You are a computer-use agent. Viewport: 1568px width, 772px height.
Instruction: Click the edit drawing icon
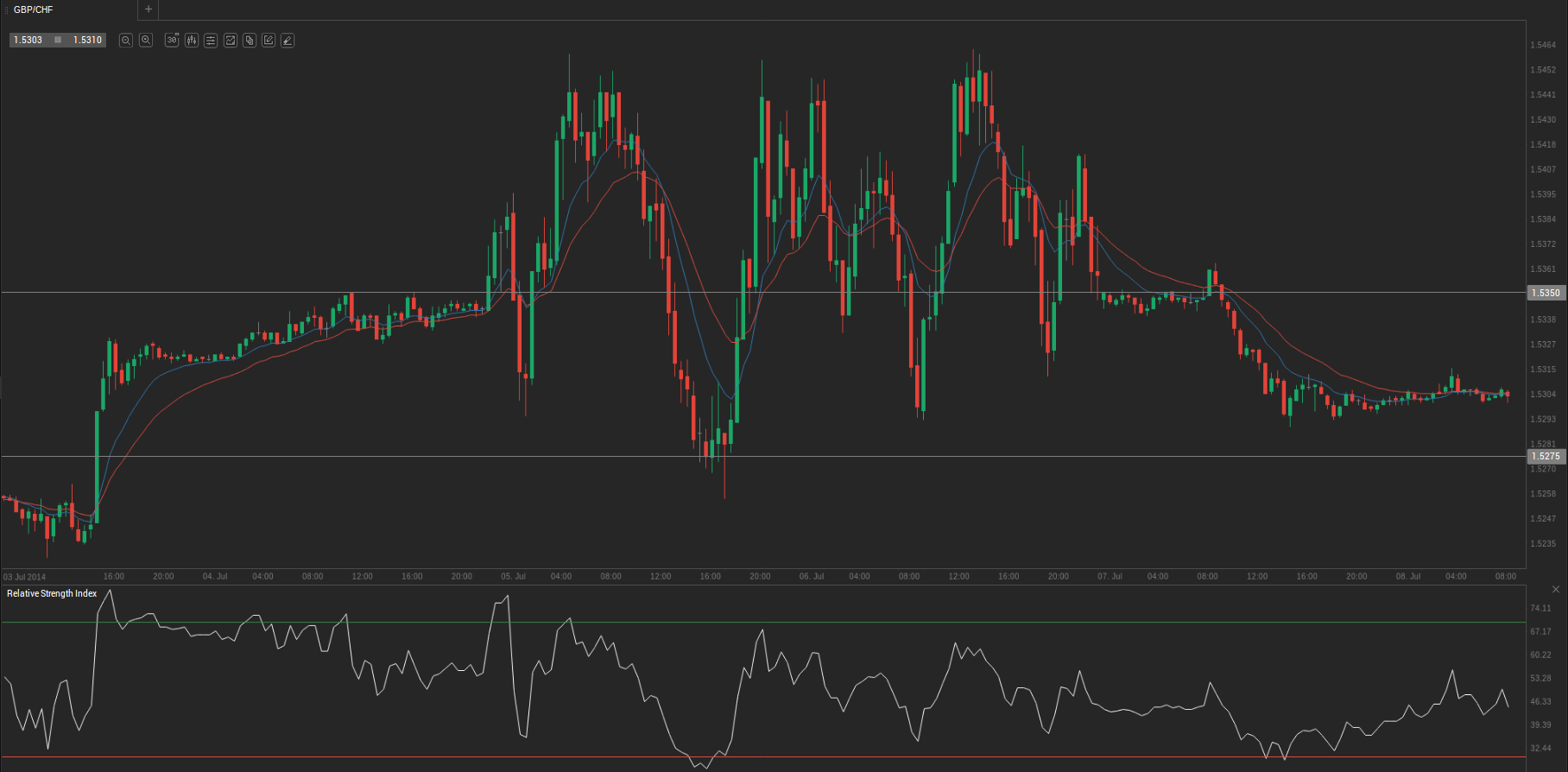[x=269, y=41]
